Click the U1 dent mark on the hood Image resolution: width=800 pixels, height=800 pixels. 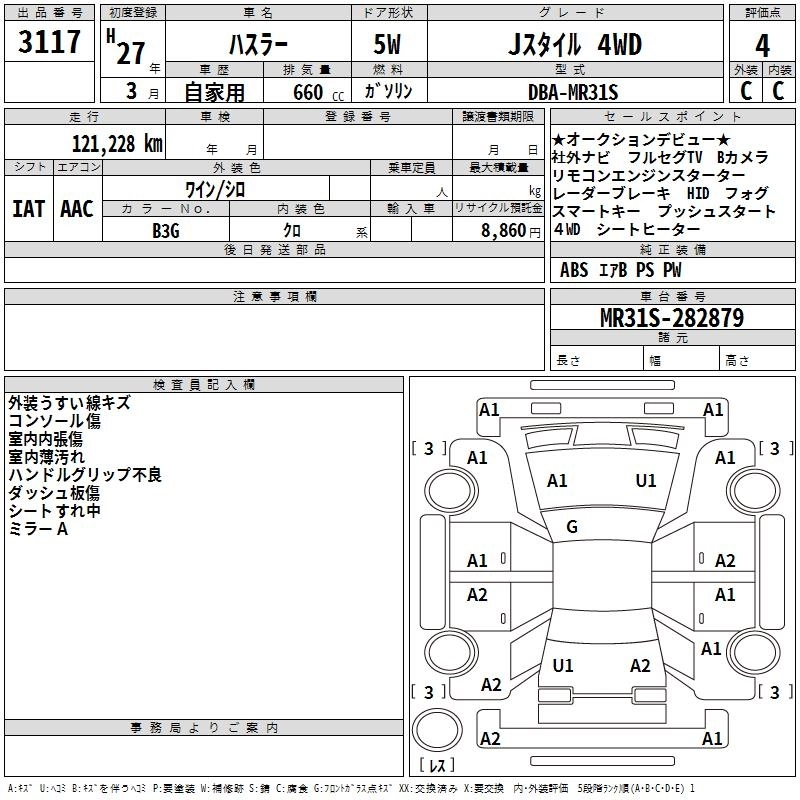pyautogui.click(x=646, y=481)
